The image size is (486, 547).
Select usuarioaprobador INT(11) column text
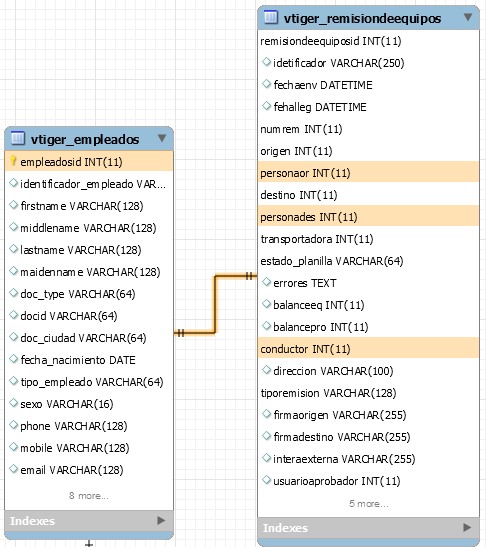pos(337,481)
